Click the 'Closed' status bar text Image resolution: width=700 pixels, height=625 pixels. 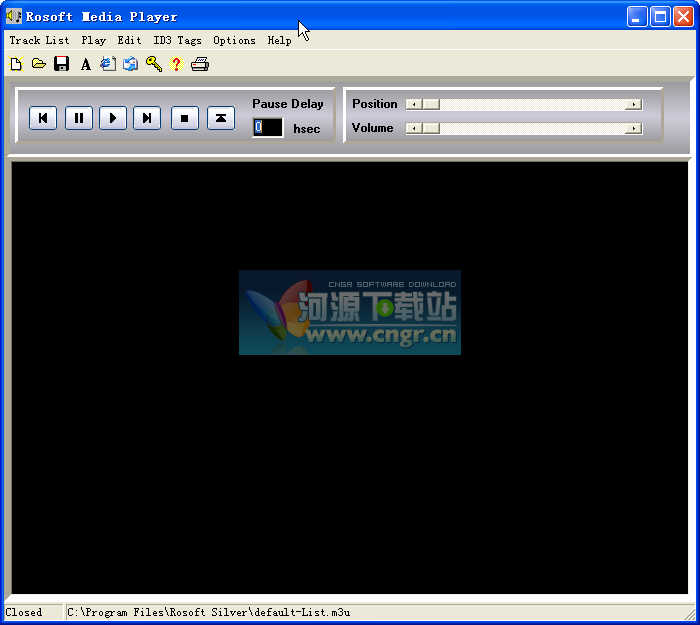pyautogui.click(x=24, y=612)
